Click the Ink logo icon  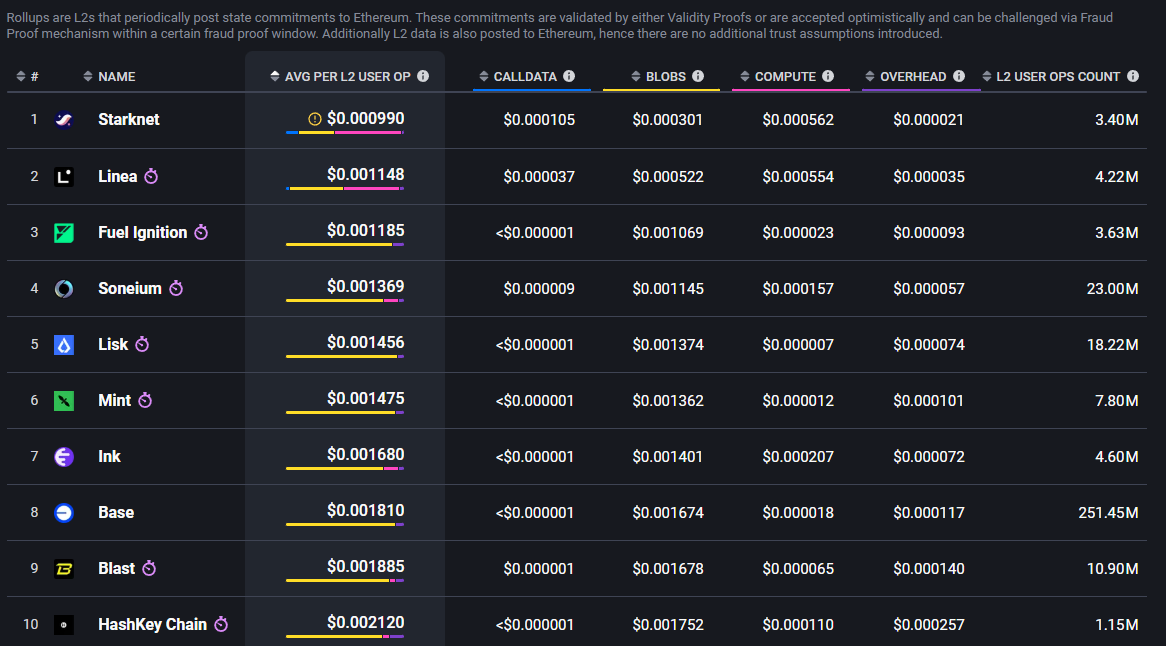[64, 456]
